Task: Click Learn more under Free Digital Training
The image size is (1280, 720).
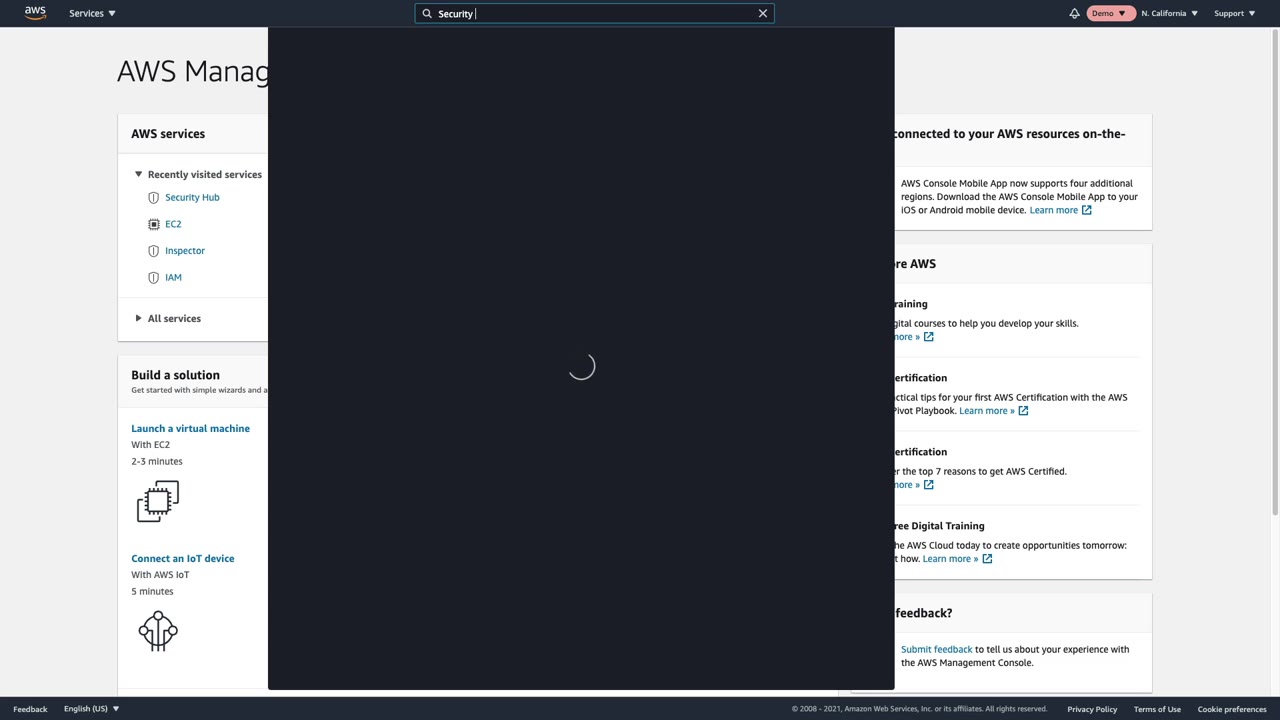Action: coord(950,559)
